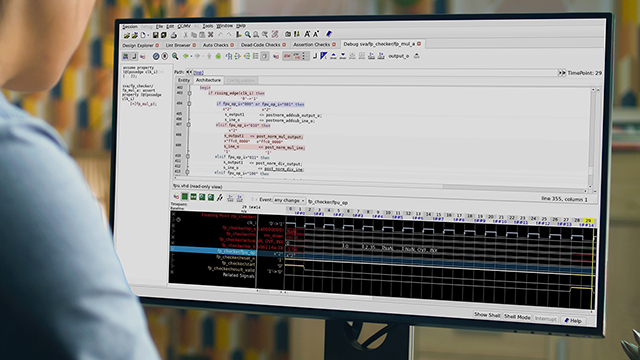Follow the [top] path link
Screen dimensions: 640x360
pos(198,73)
